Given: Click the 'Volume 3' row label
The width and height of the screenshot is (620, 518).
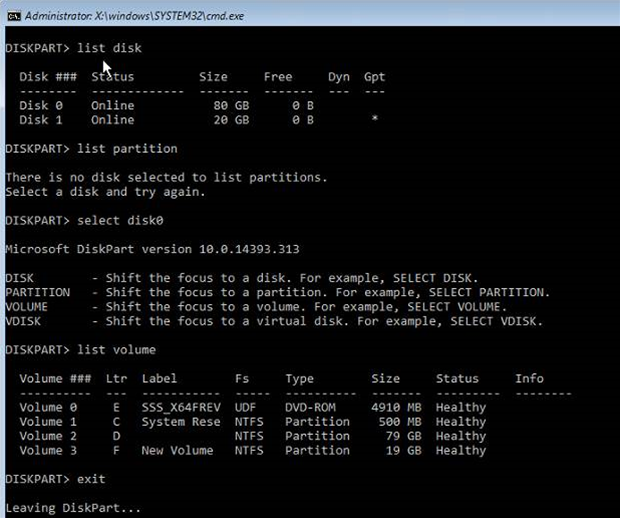Looking at the screenshot, I should (x=48, y=450).
